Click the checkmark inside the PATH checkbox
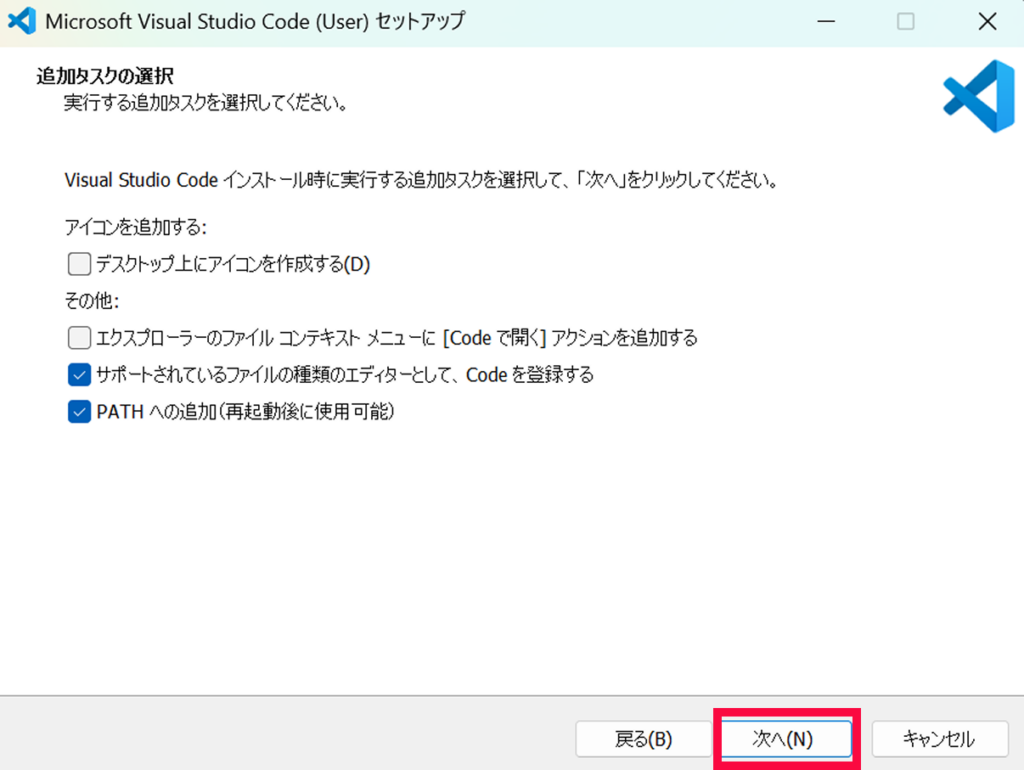Viewport: 1024px width, 770px height. point(78,411)
